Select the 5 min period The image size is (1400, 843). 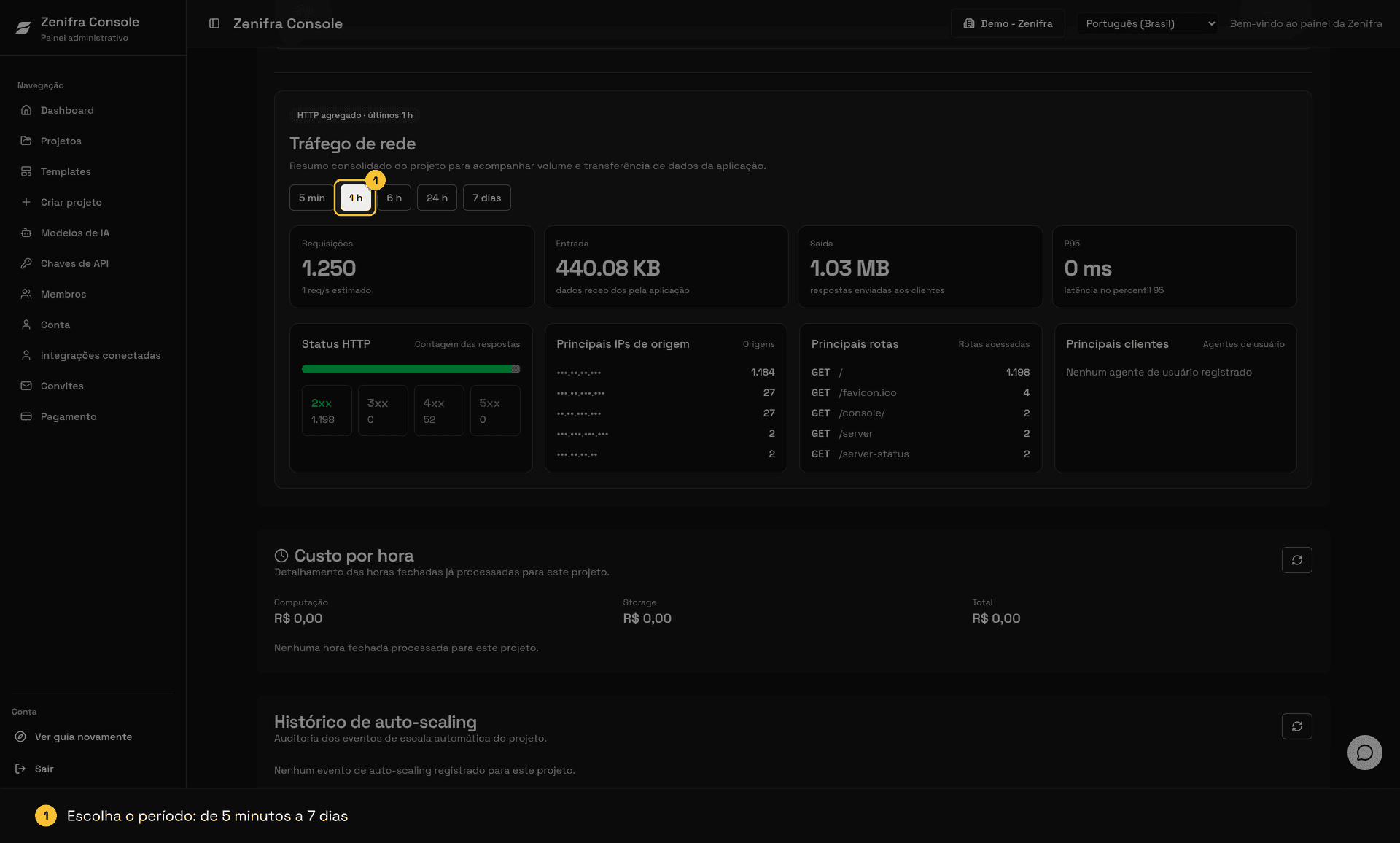click(x=311, y=198)
